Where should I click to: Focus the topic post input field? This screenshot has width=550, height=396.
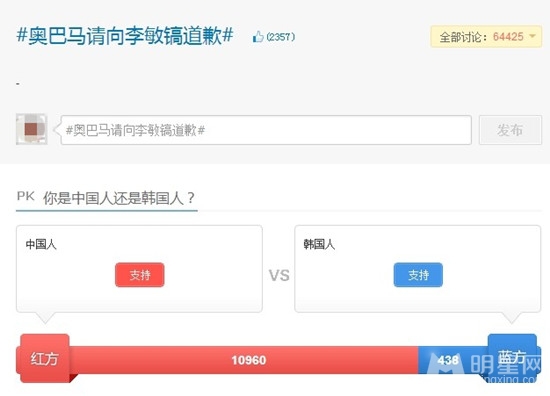tap(266, 130)
